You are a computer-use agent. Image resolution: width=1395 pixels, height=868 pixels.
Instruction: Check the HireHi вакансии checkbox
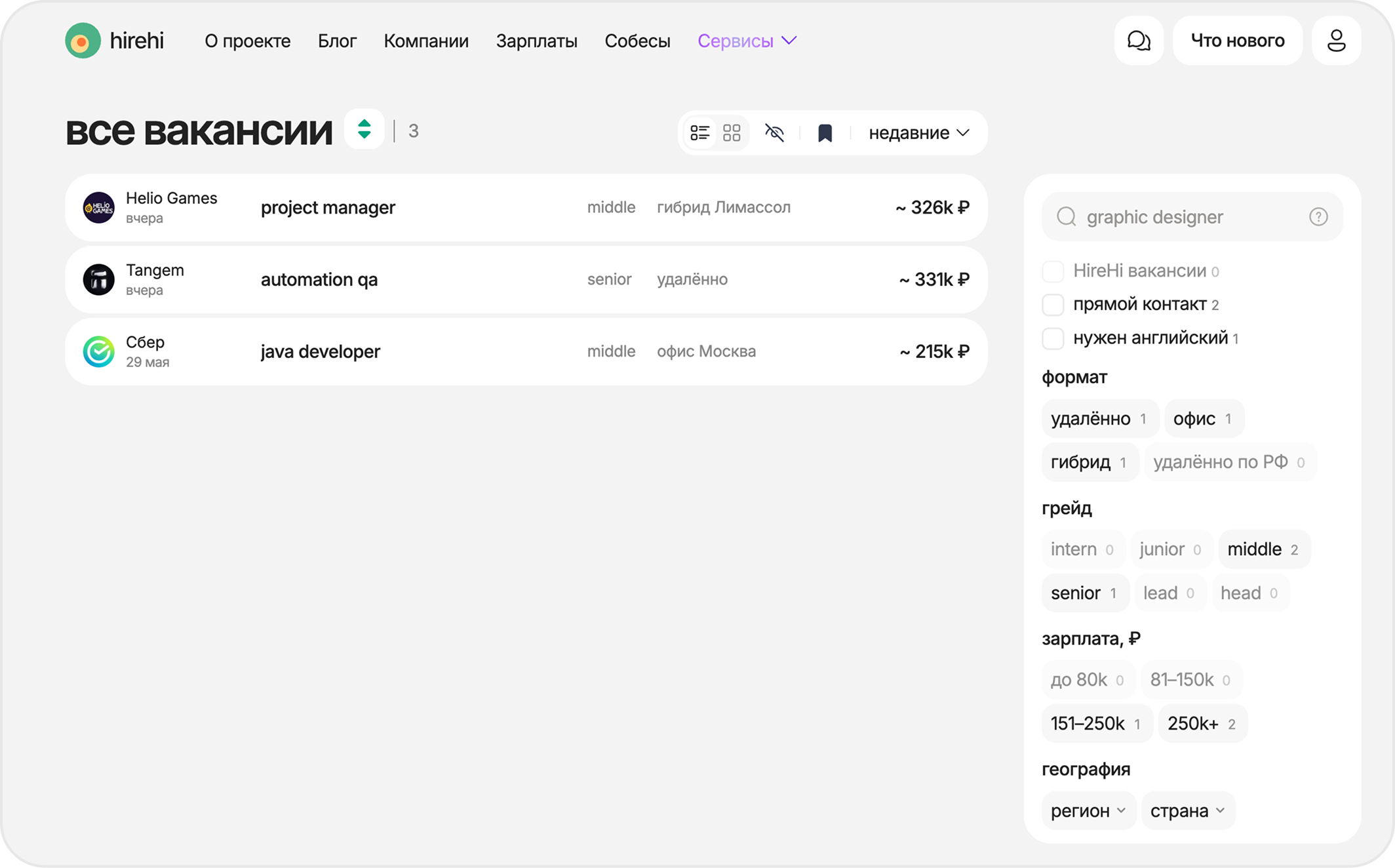[x=1053, y=271]
